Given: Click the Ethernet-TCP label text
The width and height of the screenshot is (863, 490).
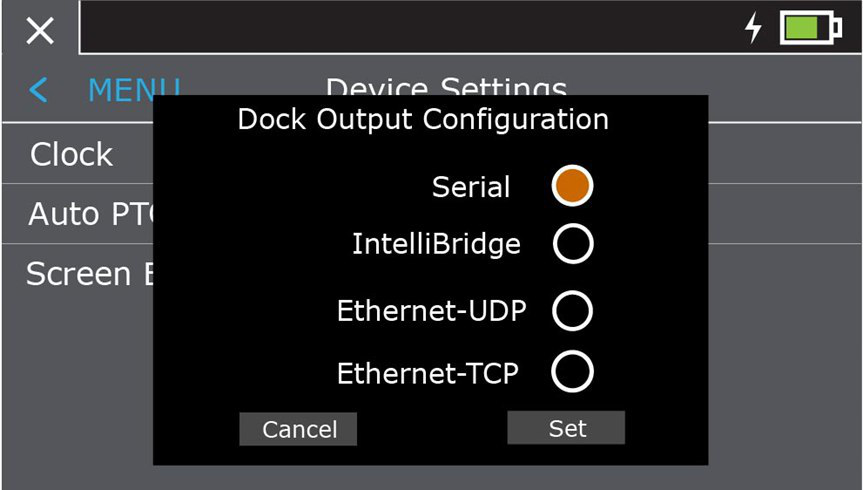Looking at the screenshot, I should pos(428,373).
